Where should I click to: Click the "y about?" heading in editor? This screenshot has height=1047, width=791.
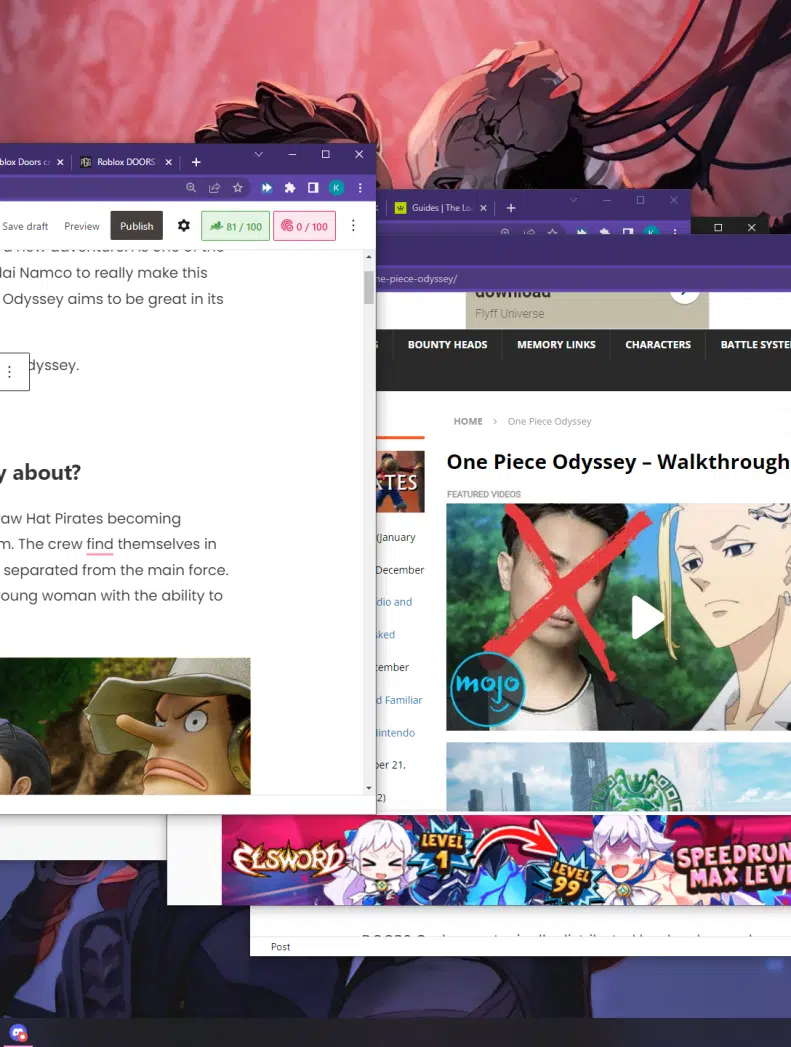pos(40,473)
